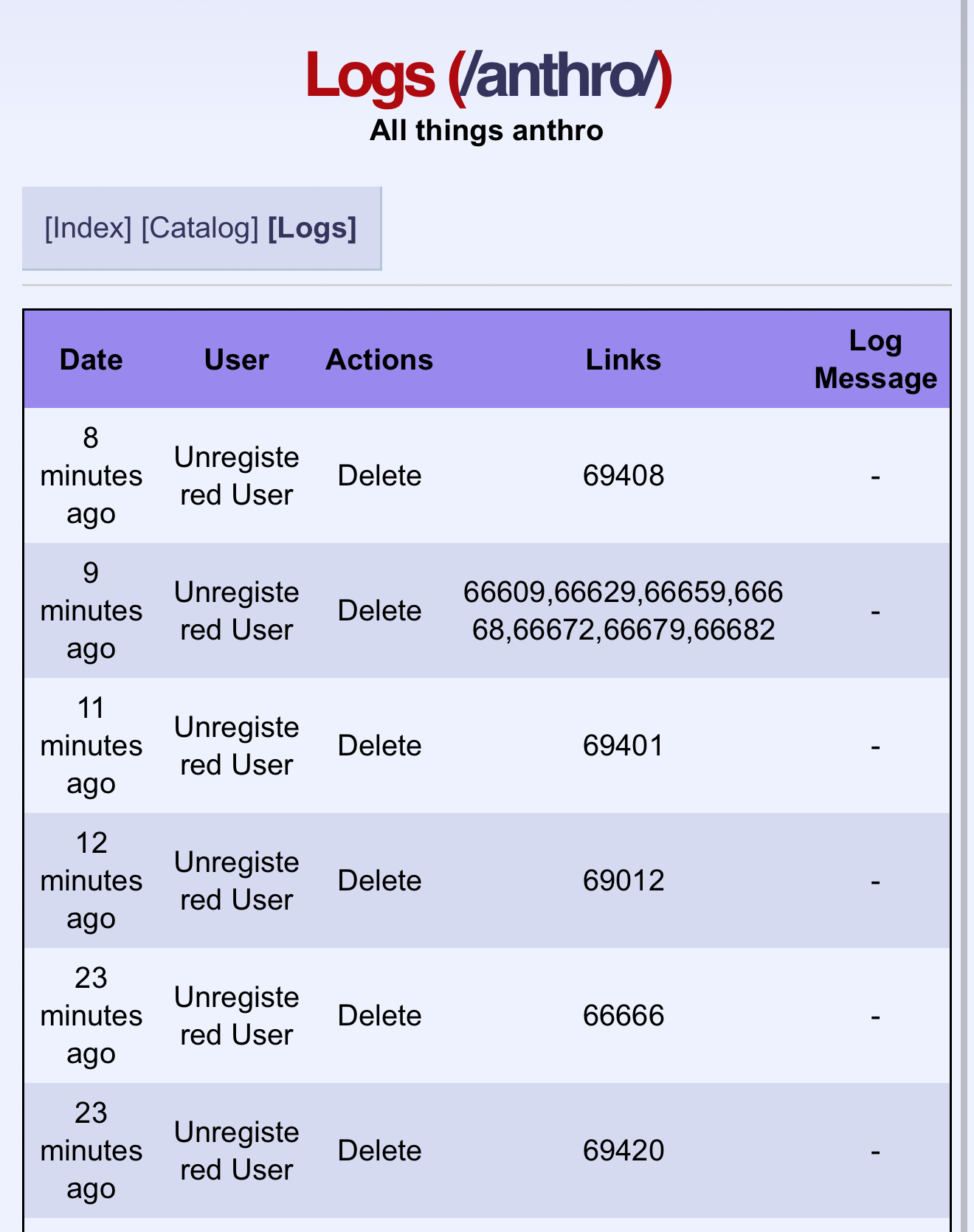974x1232 pixels.
Task: Click the /anthro/ board title heading
Action: pos(488,77)
